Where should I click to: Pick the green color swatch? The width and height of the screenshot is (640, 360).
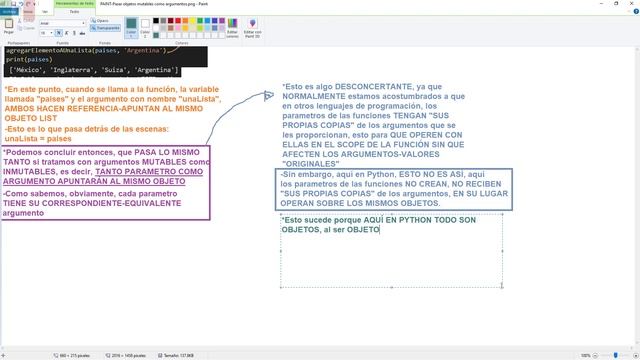pyautogui.click(x=200, y=20)
